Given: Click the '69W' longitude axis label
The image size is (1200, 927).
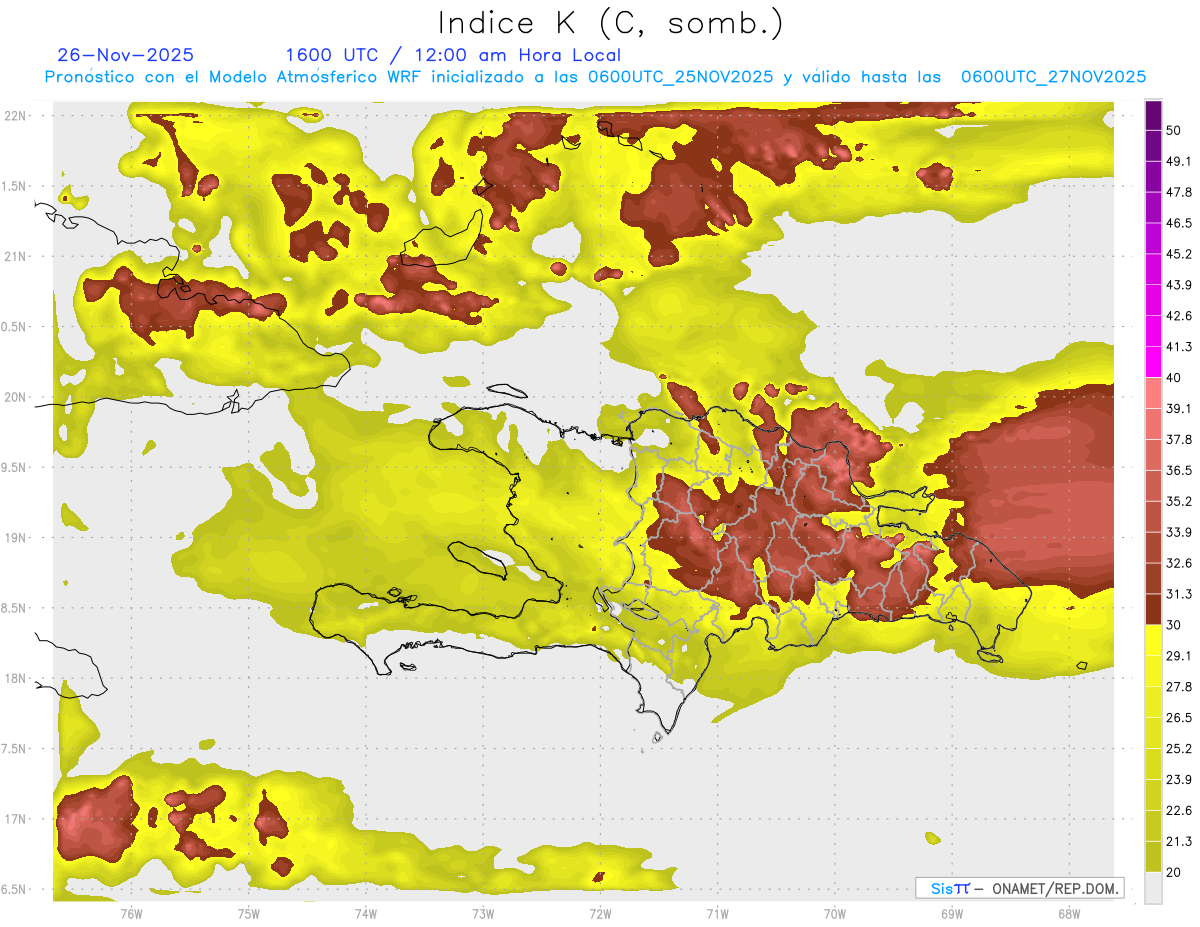Looking at the screenshot, I should [x=951, y=913].
